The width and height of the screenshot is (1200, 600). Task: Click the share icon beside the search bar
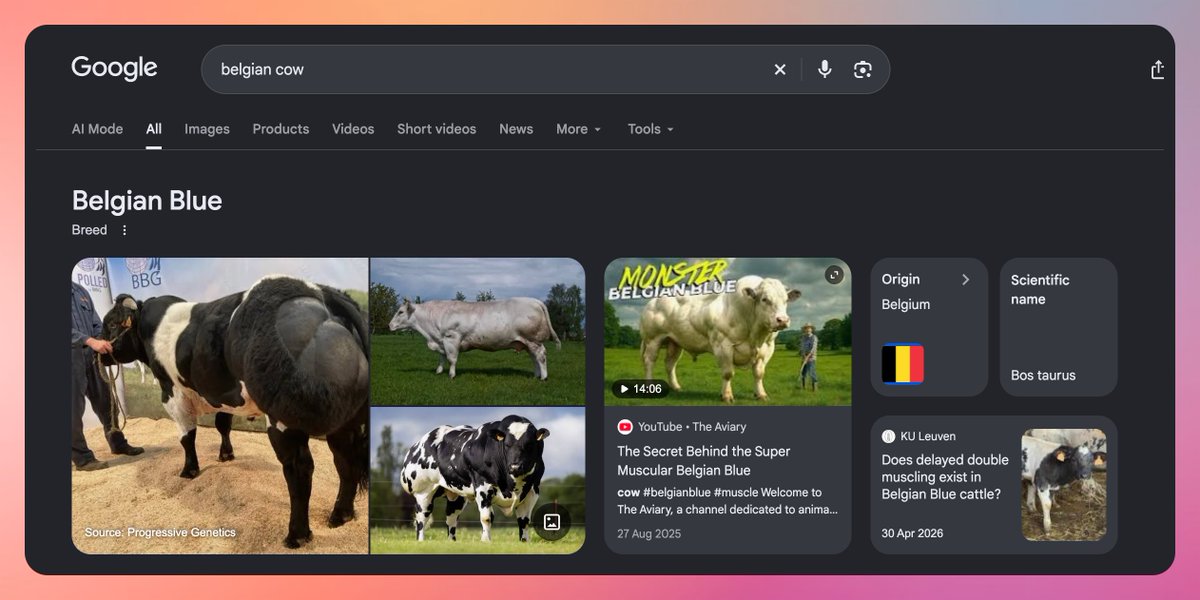(x=1157, y=69)
